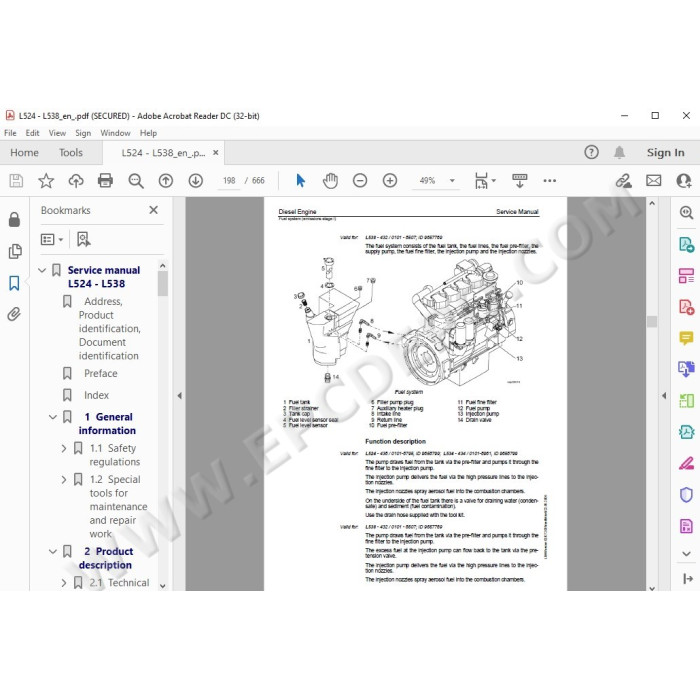Open Address, Product identification bookmark
The image size is (700, 700).
(109, 329)
